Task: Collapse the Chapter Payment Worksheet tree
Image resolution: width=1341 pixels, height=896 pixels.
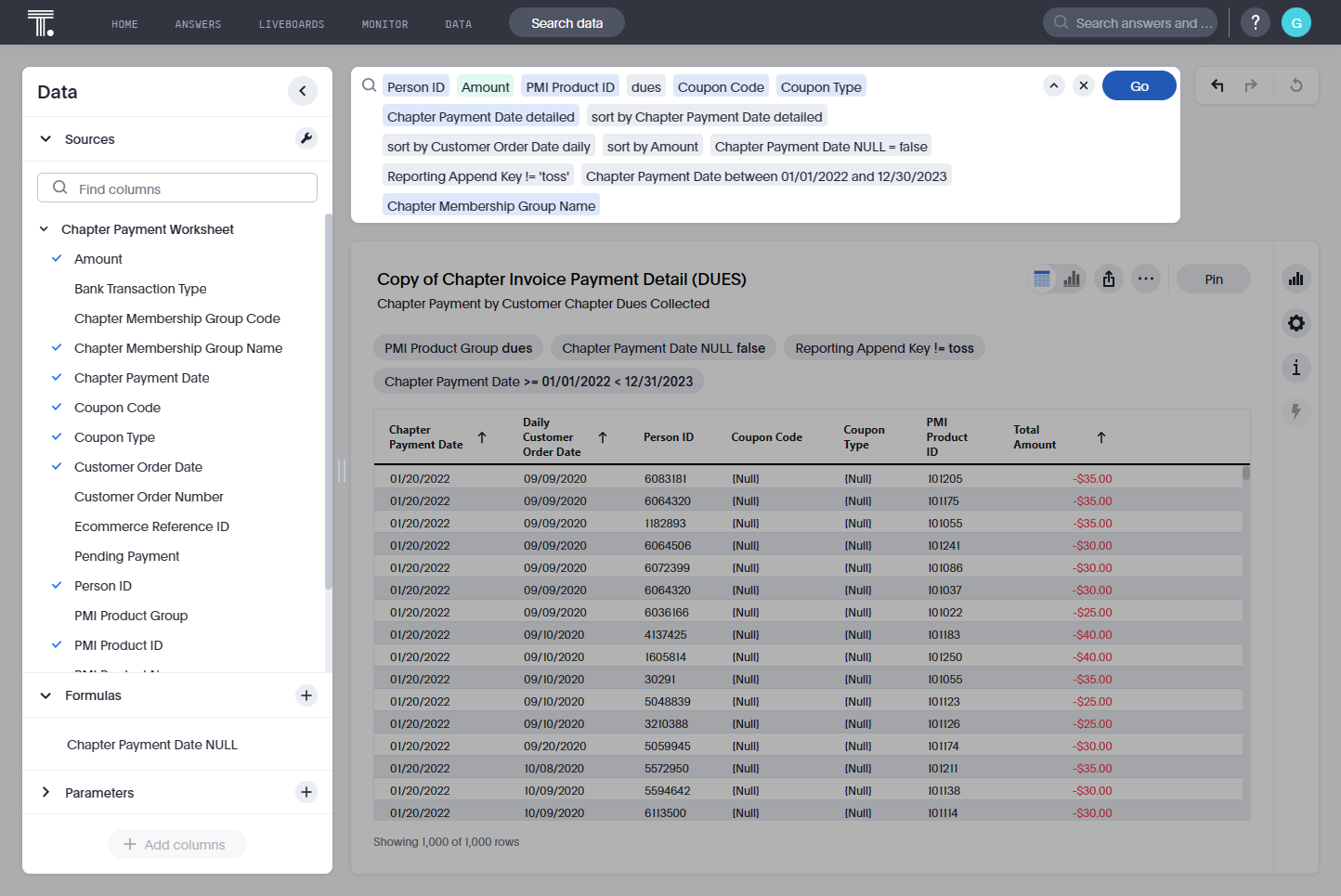Action: (x=44, y=228)
